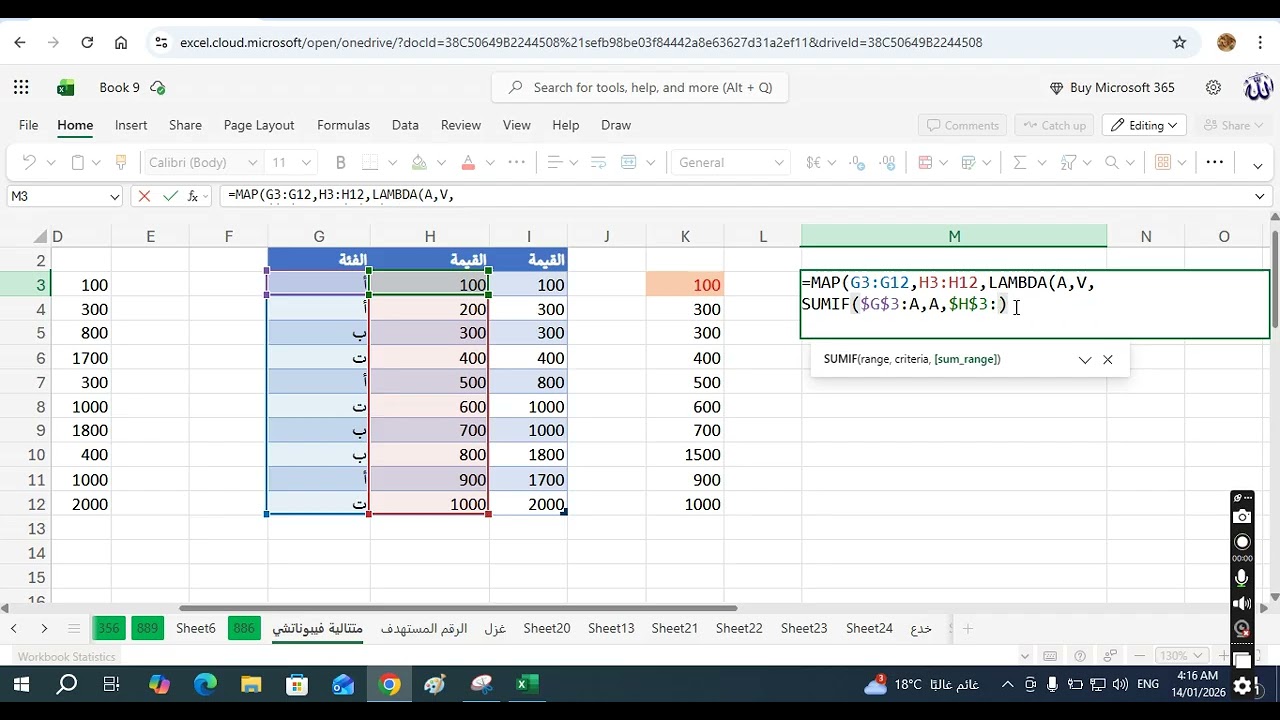The image size is (1280, 720).
Task: Collapse the SUMIF function tooltip chevron
Action: [1085, 360]
